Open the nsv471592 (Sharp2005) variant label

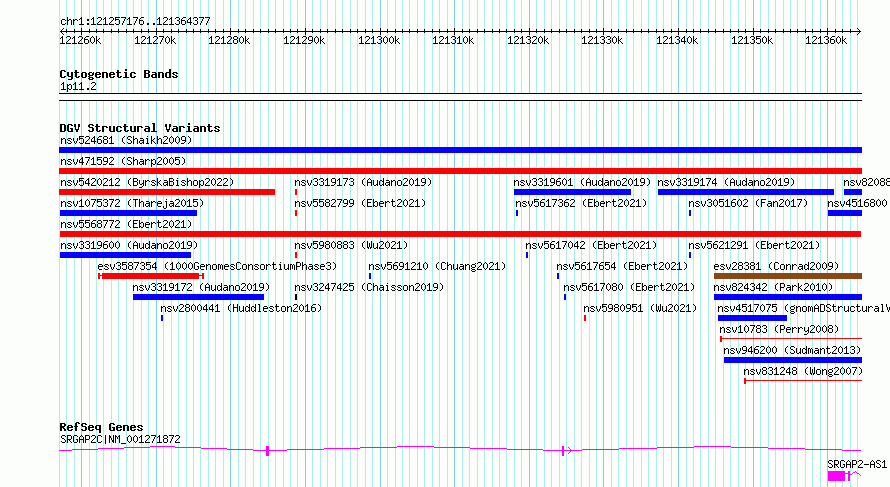click(x=123, y=161)
